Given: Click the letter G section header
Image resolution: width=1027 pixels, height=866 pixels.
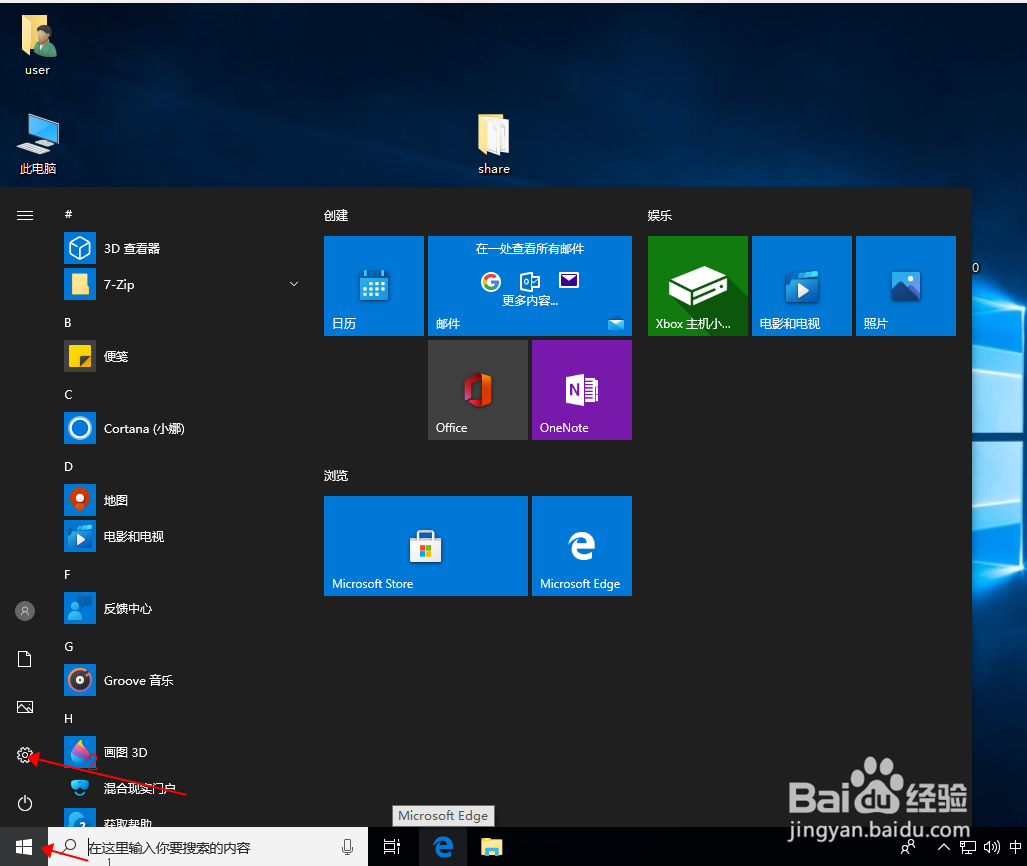Looking at the screenshot, I should (x=69, y=647).
